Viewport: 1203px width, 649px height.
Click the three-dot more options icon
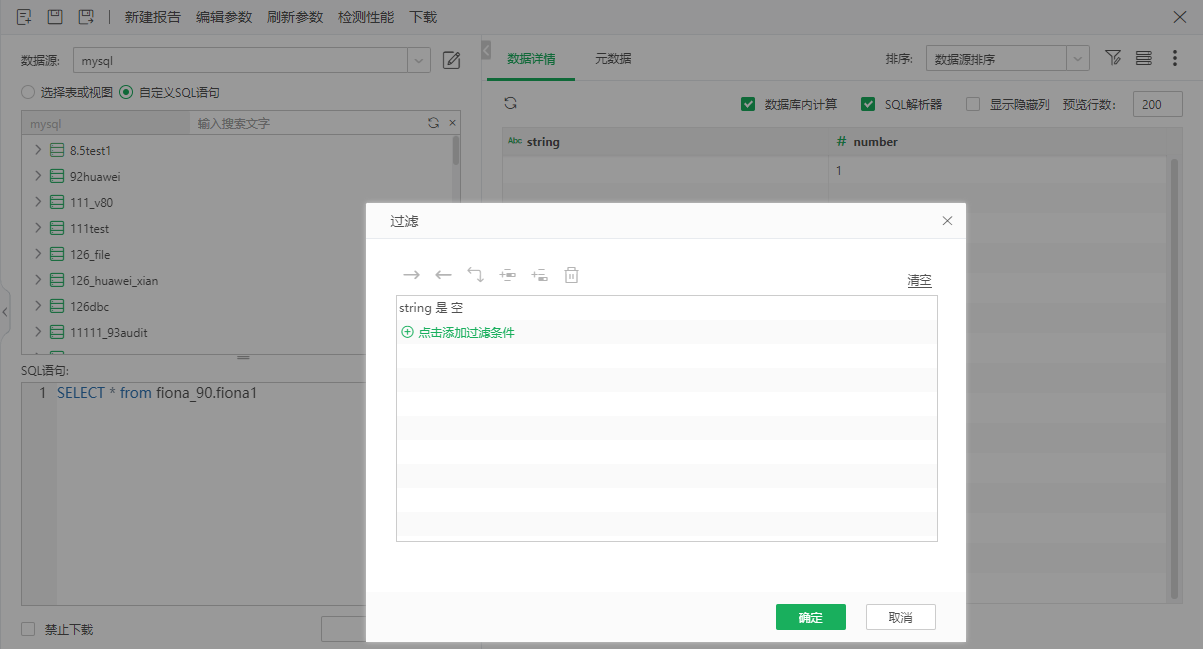point(1175,58)
